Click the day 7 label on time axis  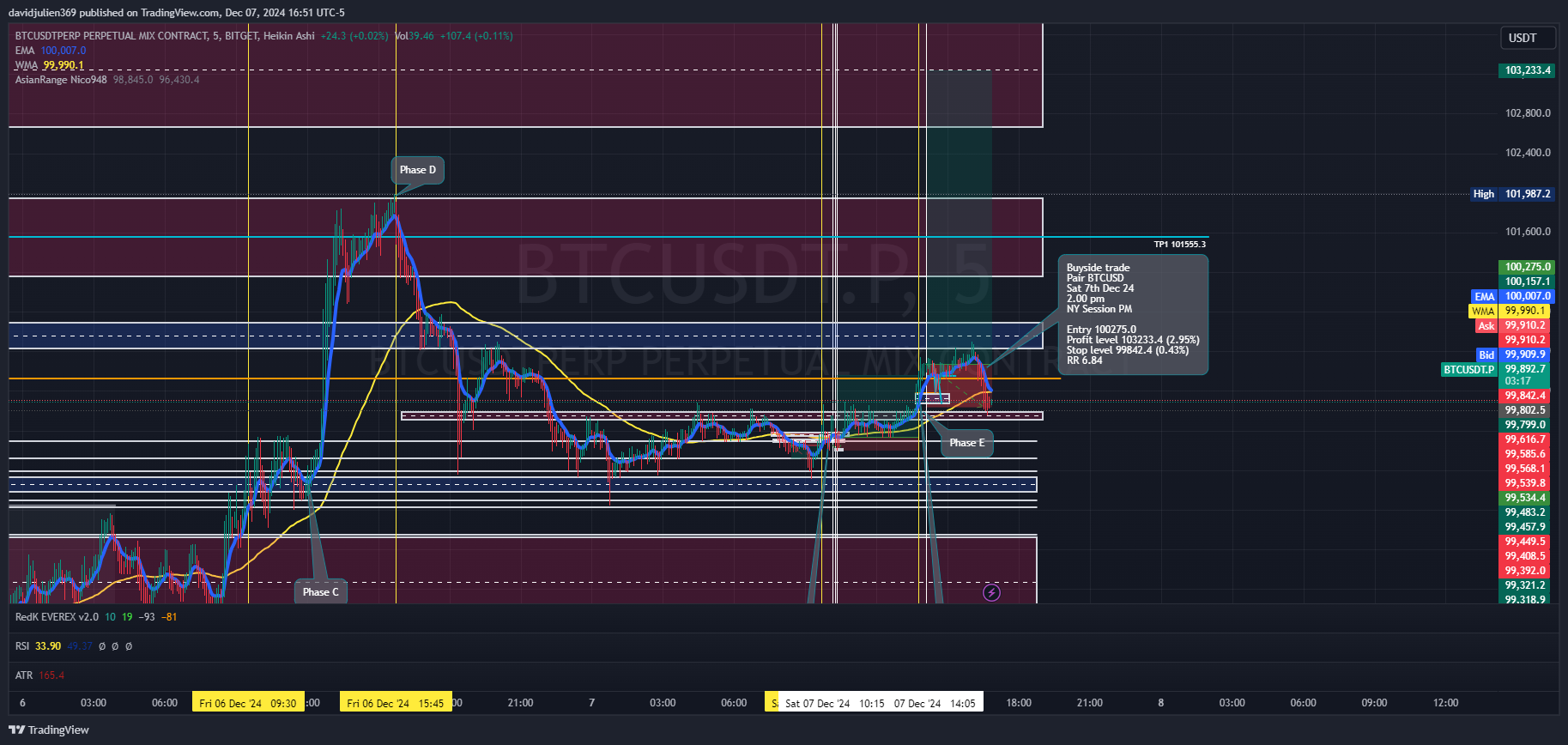[591, 703]
